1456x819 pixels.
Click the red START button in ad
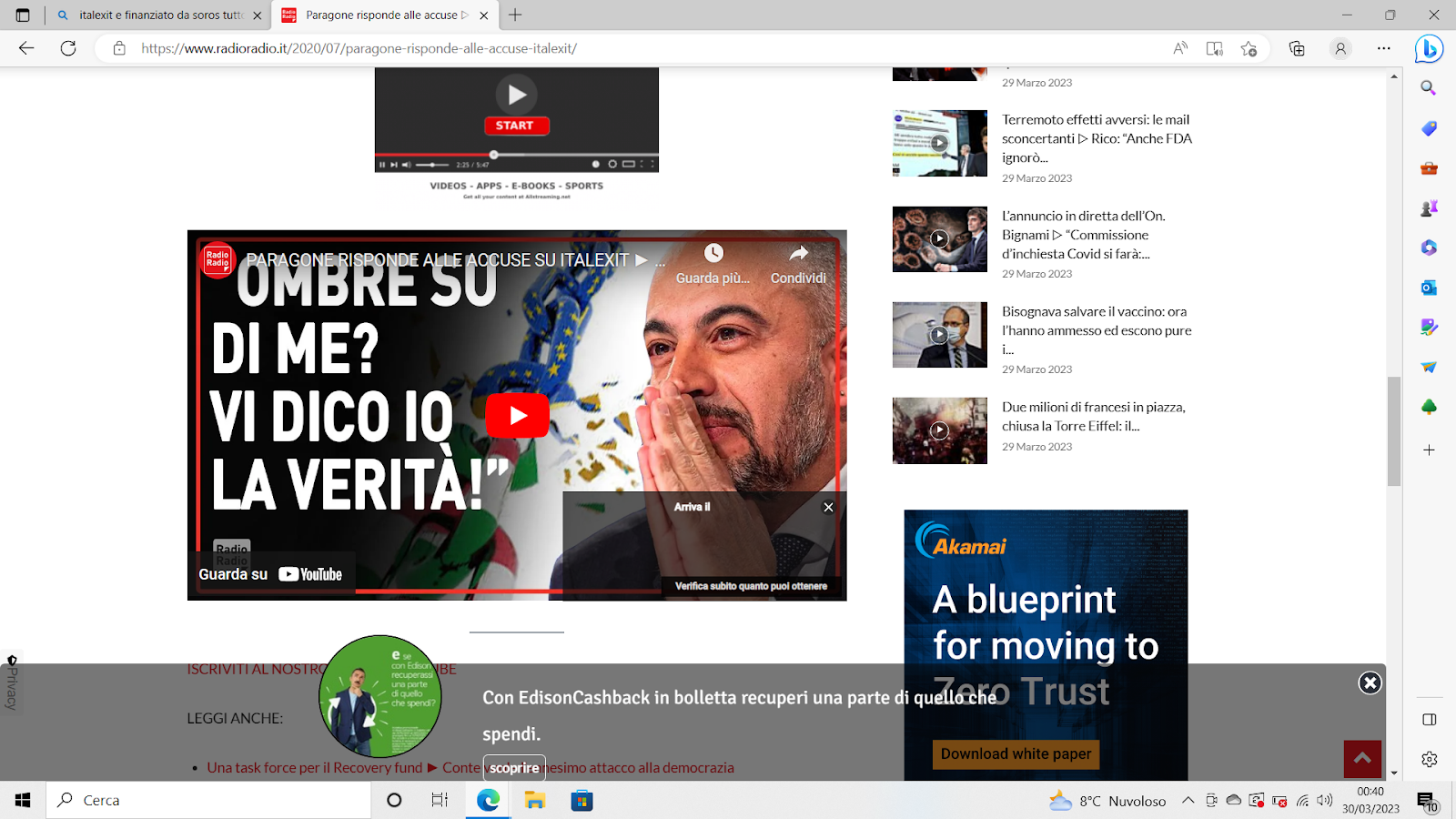click(515, 126)
